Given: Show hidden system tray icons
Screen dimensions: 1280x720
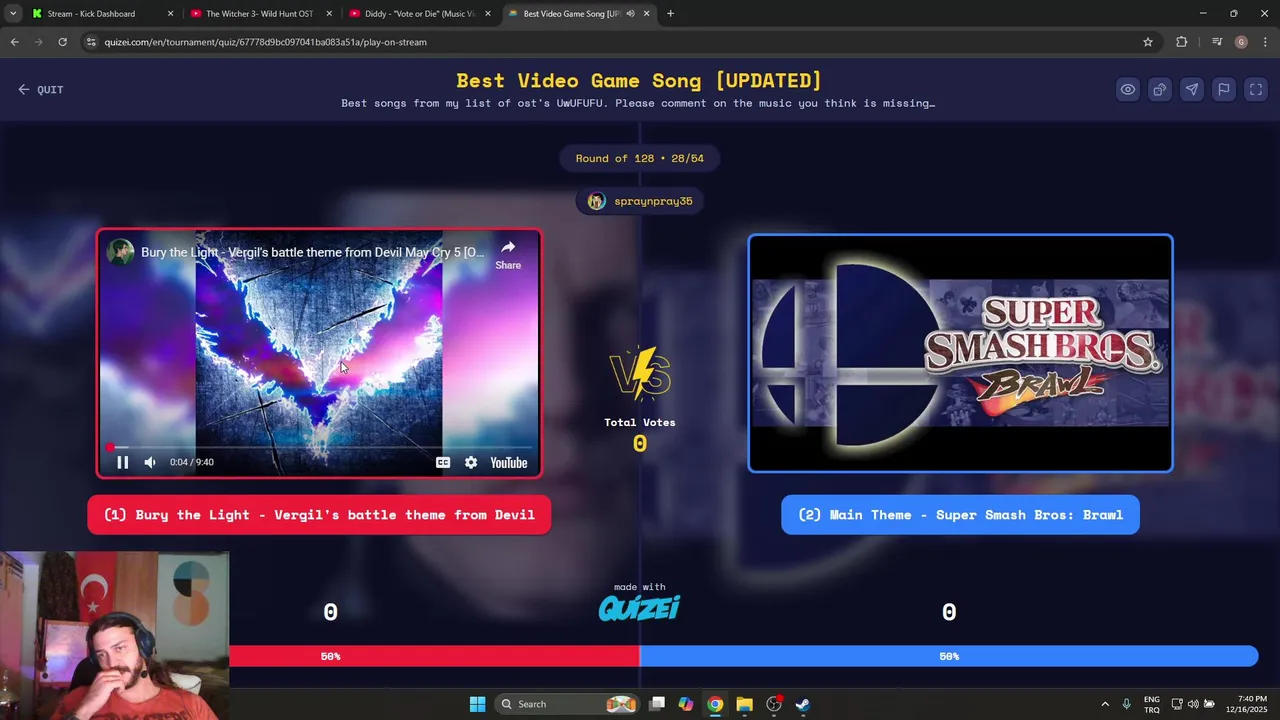Looking at the screenshot, I should [1105, 704].
